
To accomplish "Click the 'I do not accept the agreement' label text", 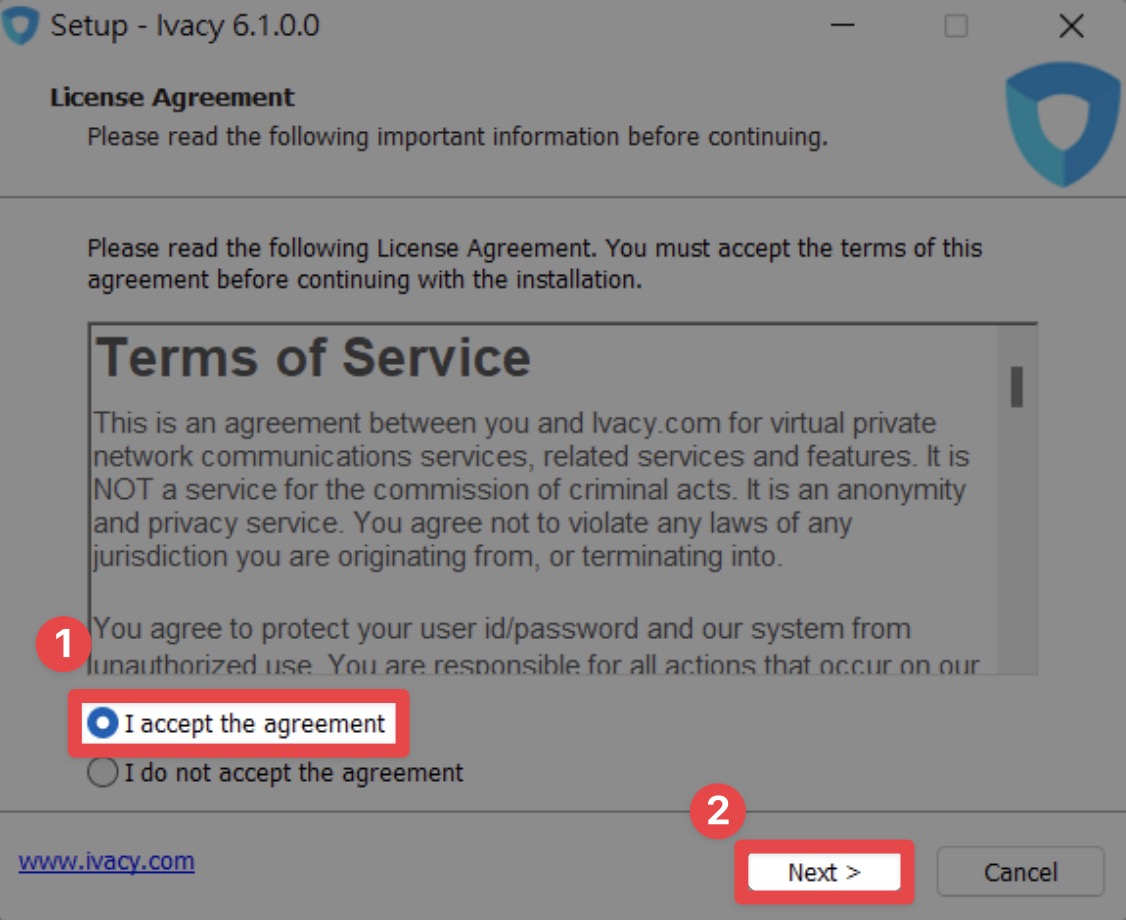I will (294, 773).
